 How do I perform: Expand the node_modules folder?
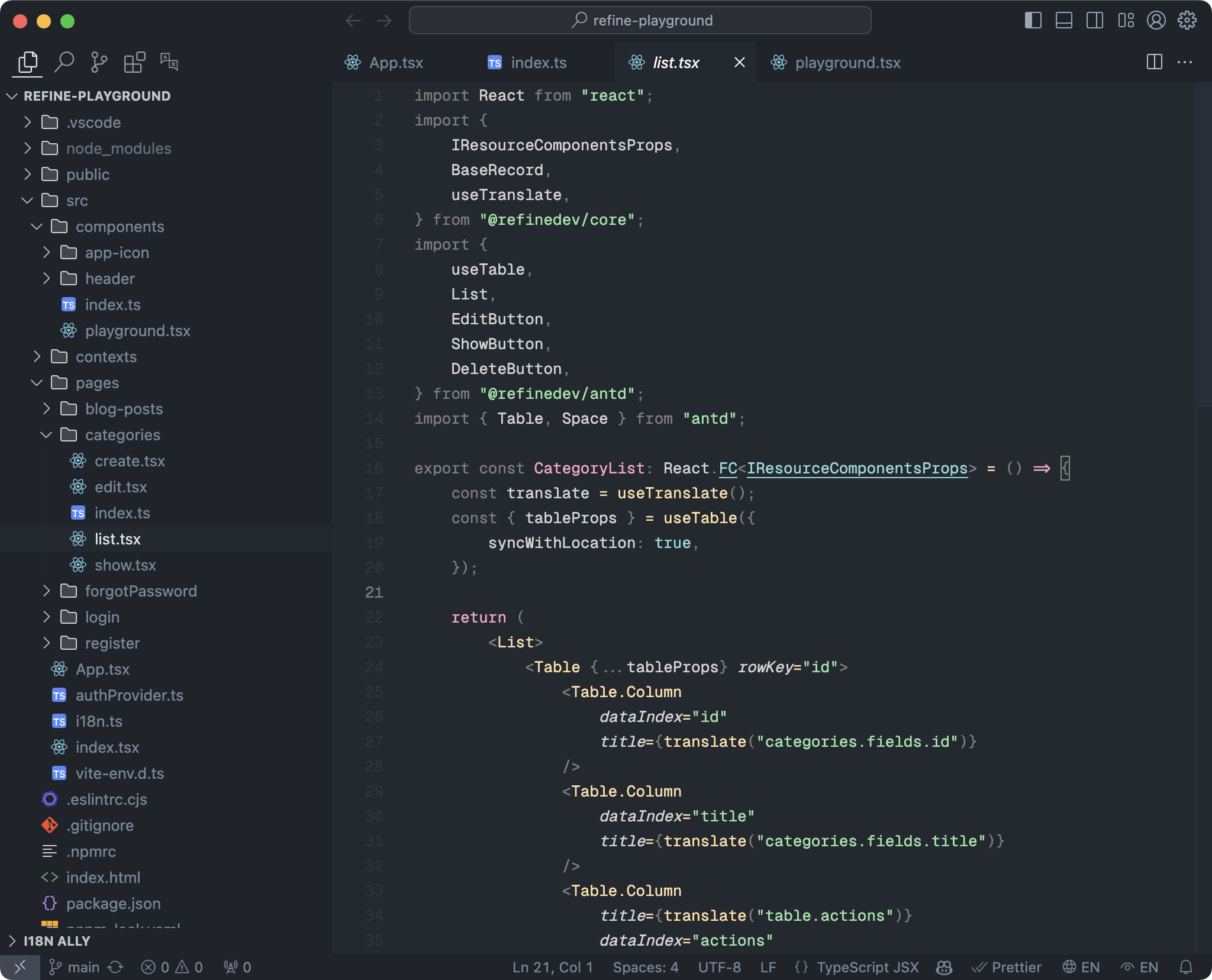point(118,149)
